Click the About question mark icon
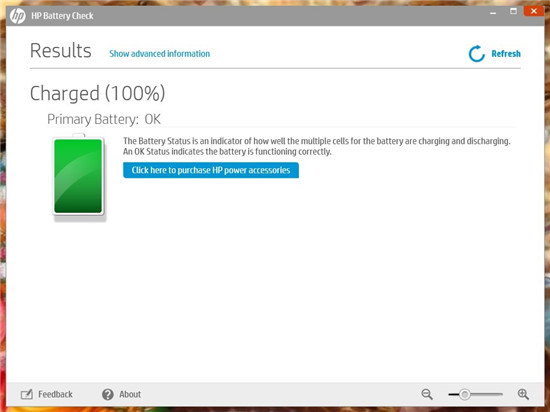Image resolution: width=550 pixels, height=412 pixels. 108,394
